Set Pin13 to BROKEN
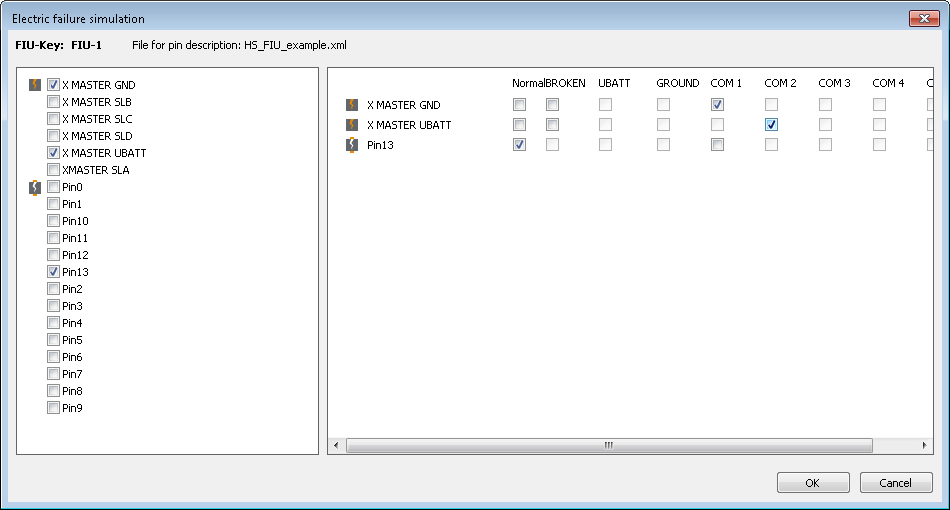This screenshot has width=950, height=510. tap(552, 145)
